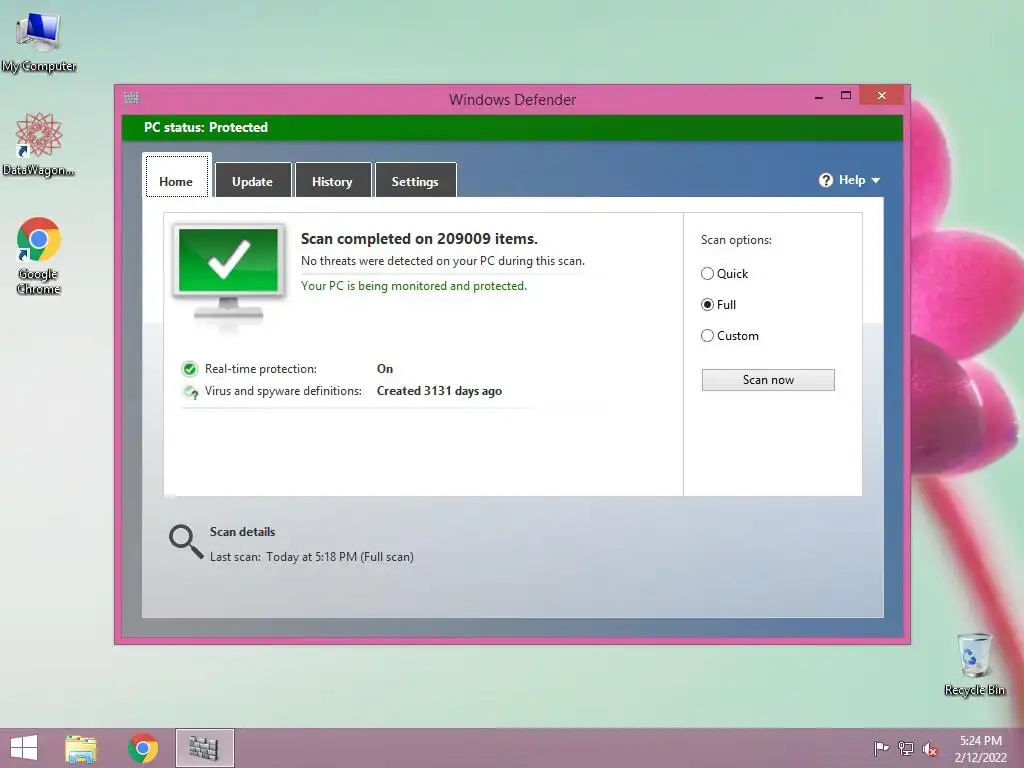1024x768 pixels.
Task: Open File Explorer in the taskbar
Action: (80, 748)
